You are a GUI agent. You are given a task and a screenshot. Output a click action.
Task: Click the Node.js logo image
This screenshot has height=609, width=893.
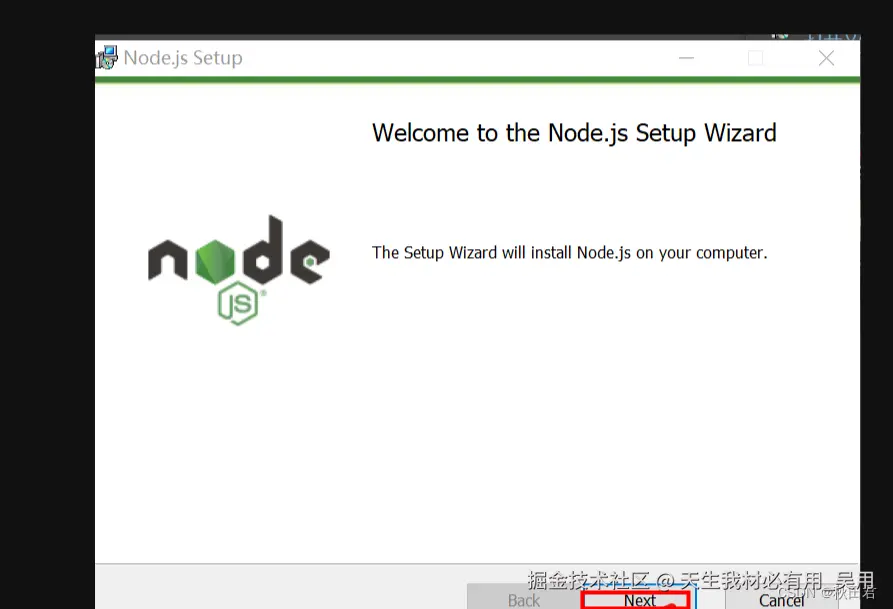[x=239, y=270]
